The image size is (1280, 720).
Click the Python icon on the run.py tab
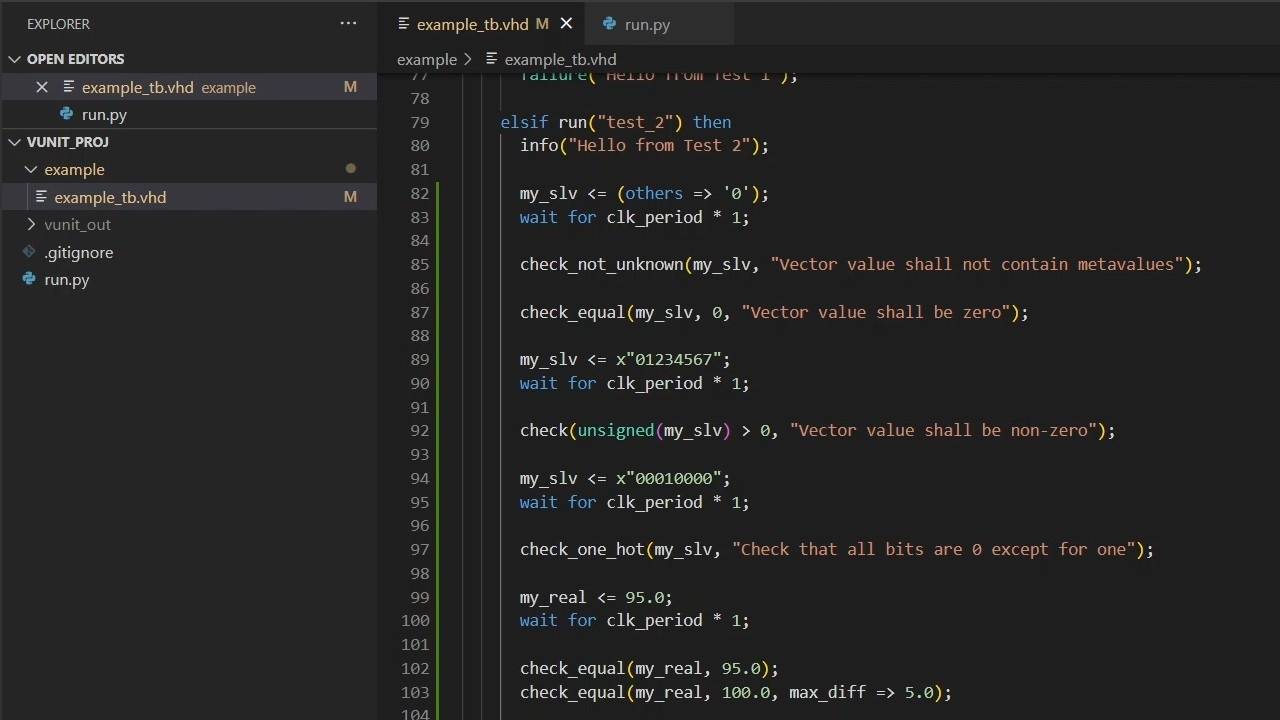(x=609, y=24)
